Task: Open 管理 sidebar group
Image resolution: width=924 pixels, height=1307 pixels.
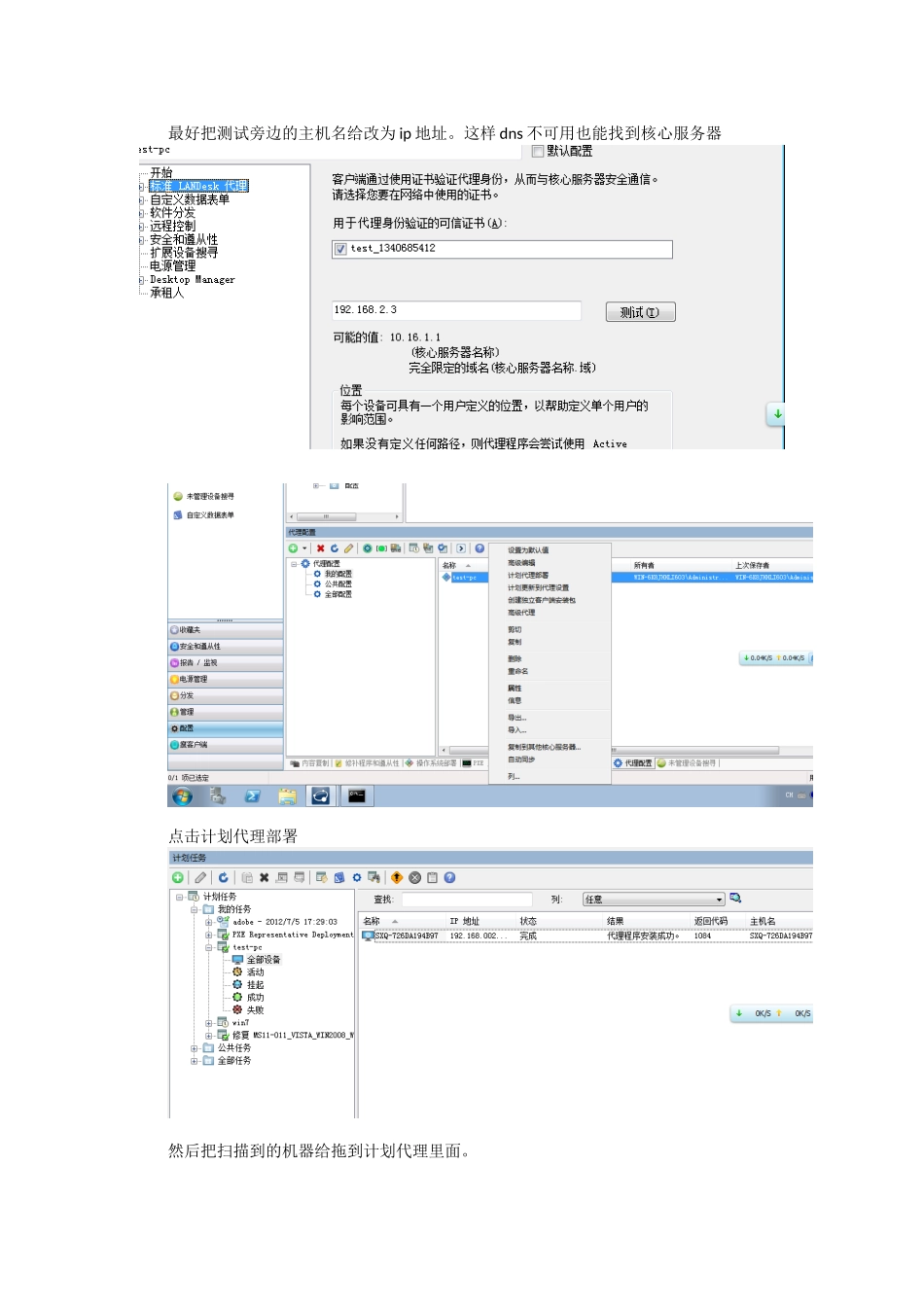Action: coord(226,713)
